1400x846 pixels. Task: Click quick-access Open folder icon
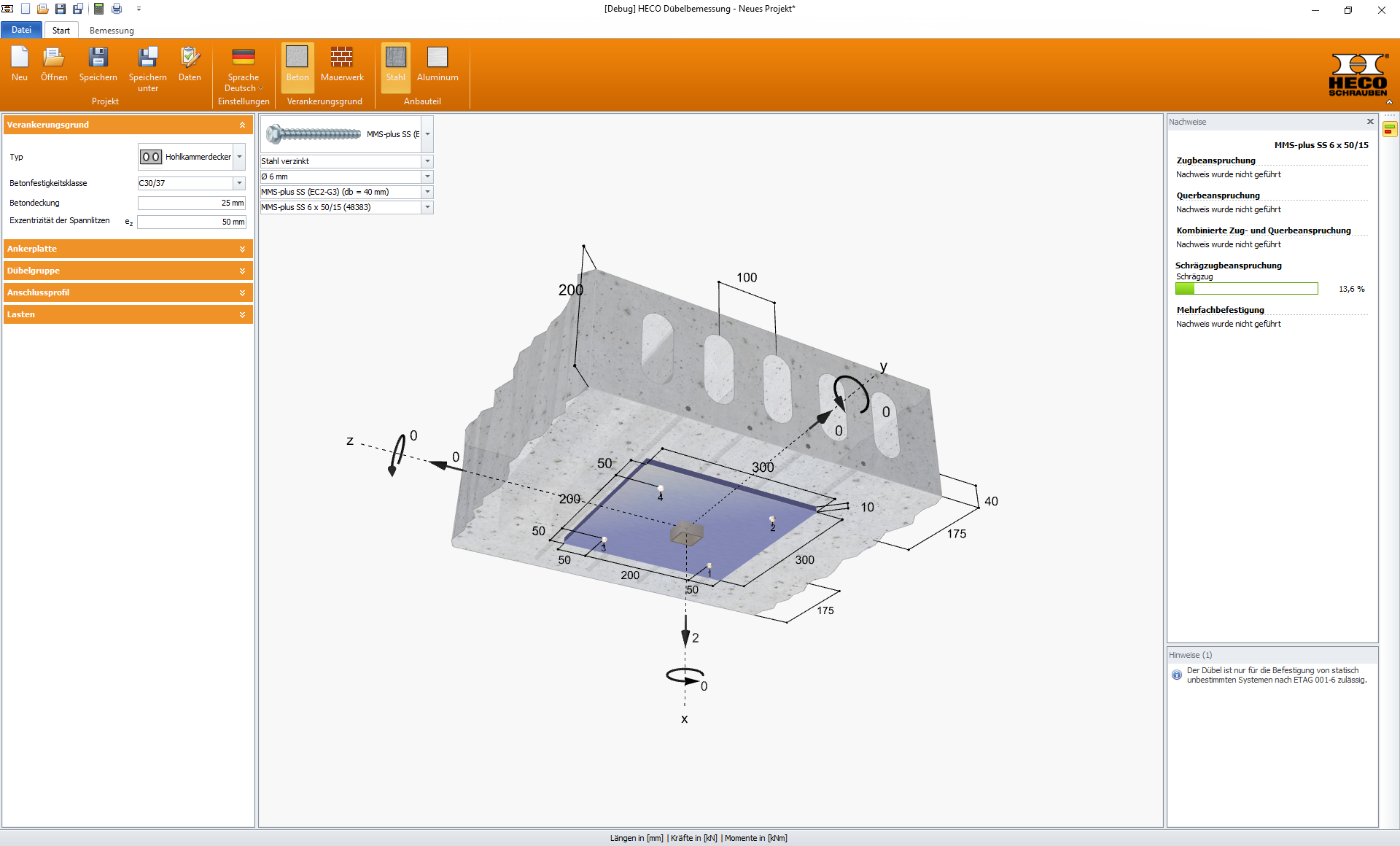coord(43,9)
